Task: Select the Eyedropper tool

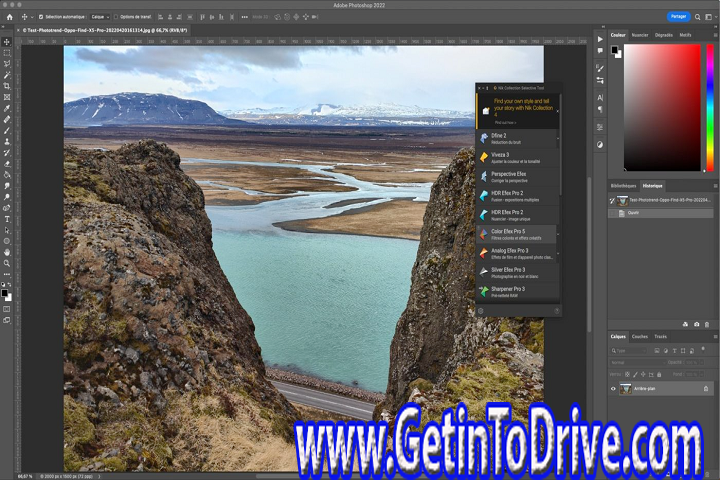Action: click(x=7, y=108)
